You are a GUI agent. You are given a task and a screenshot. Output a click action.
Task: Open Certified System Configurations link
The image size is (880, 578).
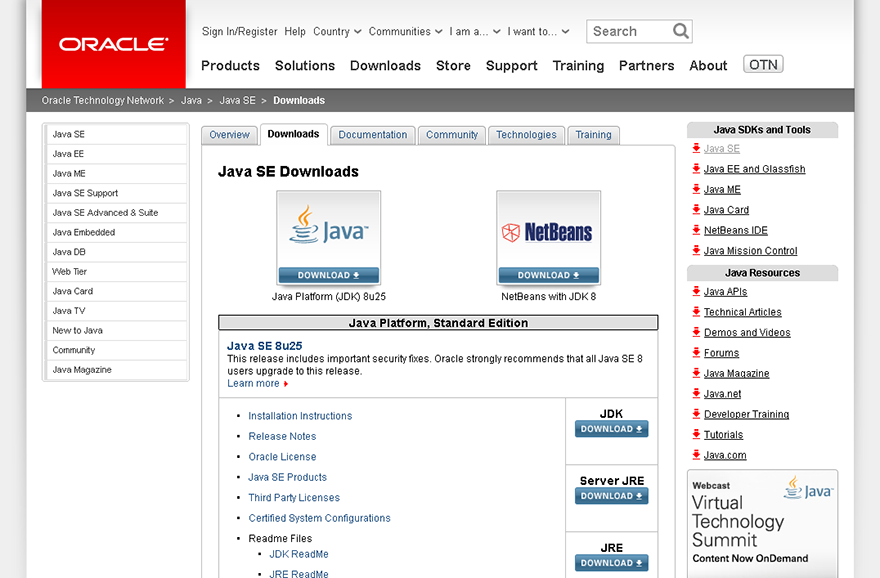[x=319, y=518]
